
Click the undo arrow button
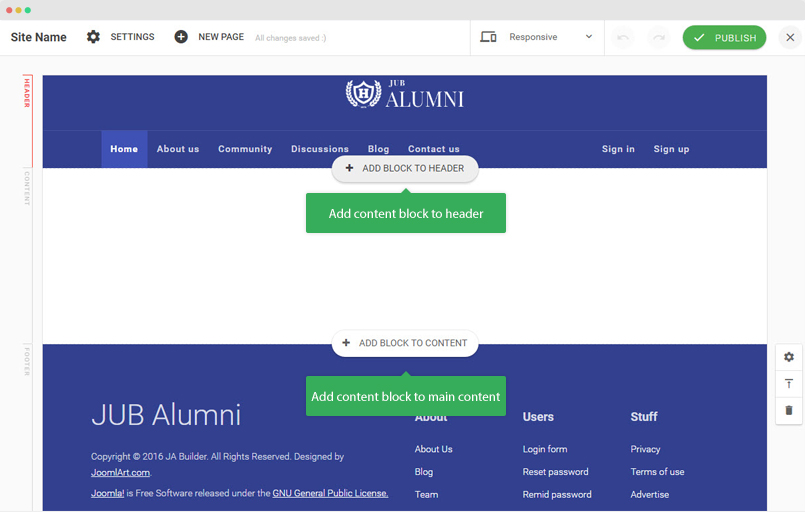point(623,38)
